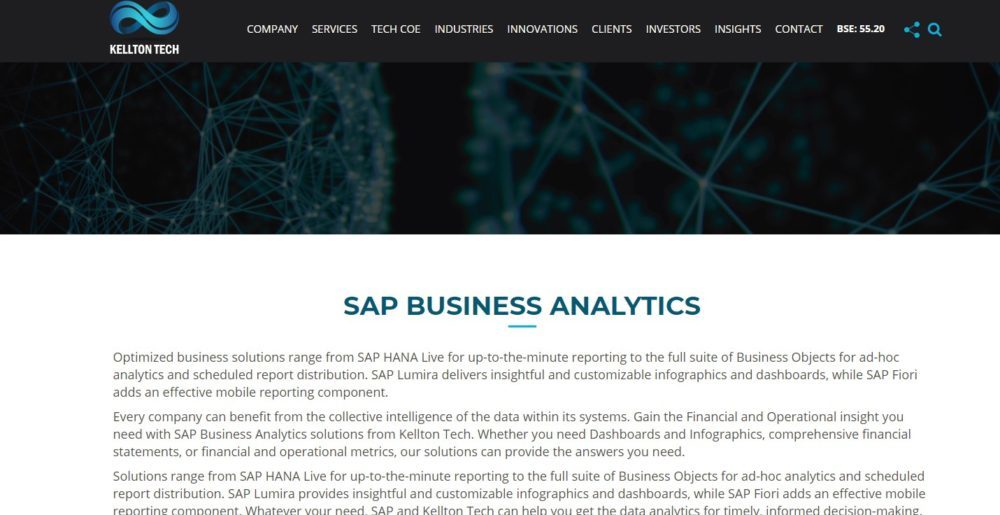
Task: Select the Industries navigation item
Action: (464, 29)
